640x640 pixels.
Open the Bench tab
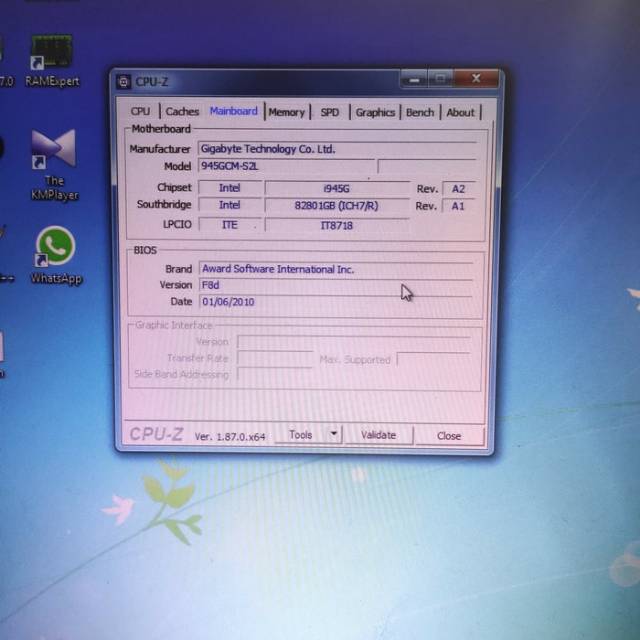420,112
